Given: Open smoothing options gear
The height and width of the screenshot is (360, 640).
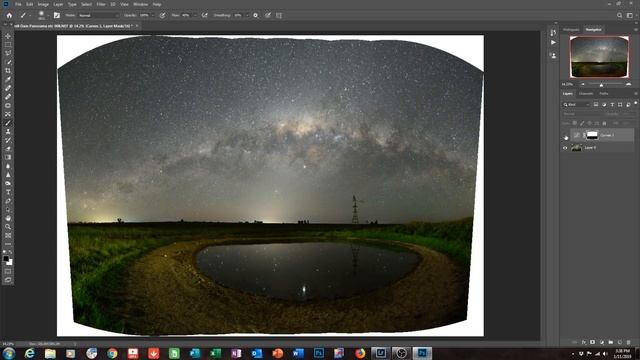Looking at the screenshot, I should coord(256,15).
